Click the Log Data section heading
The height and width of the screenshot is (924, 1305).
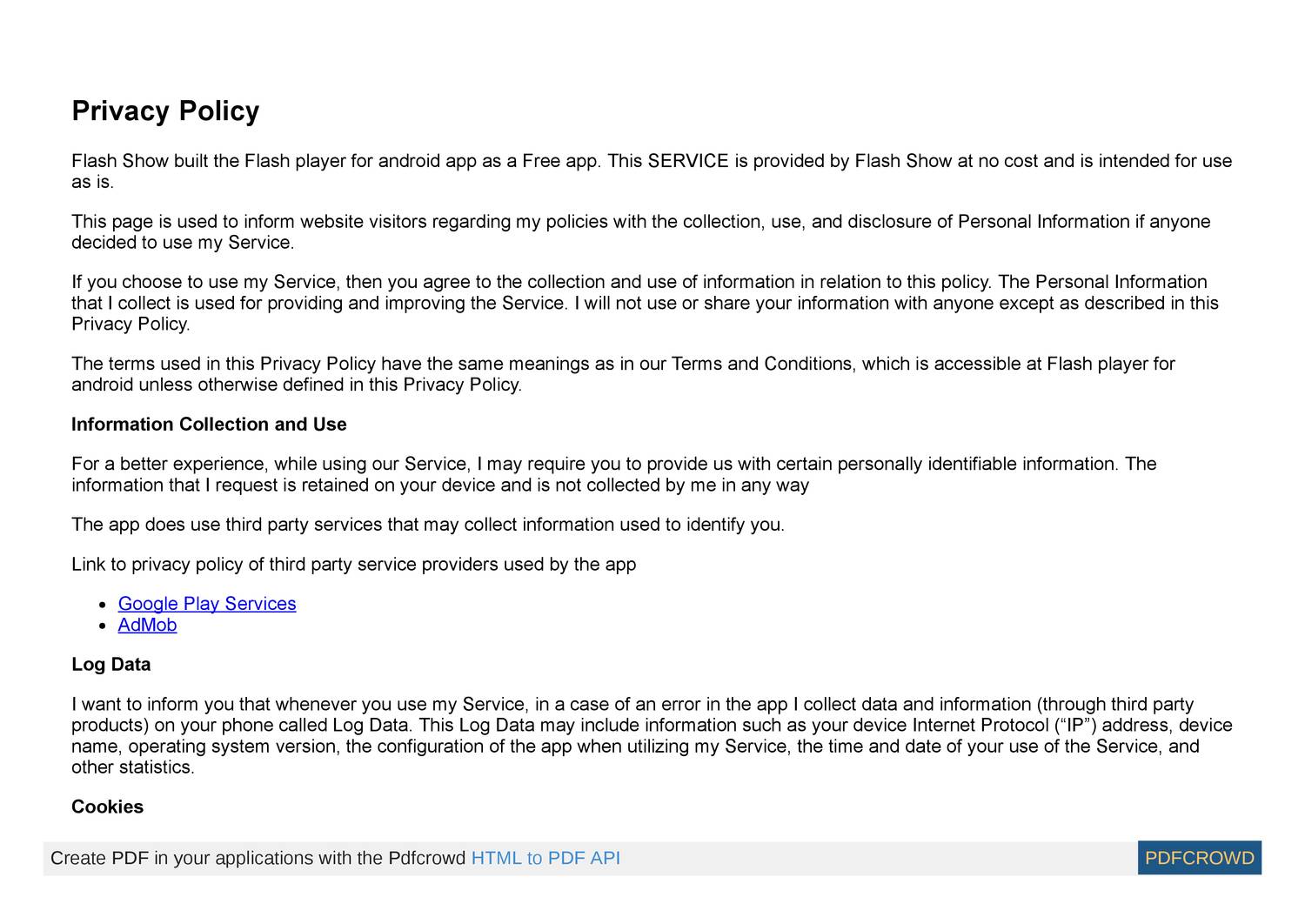click(110, 665)
